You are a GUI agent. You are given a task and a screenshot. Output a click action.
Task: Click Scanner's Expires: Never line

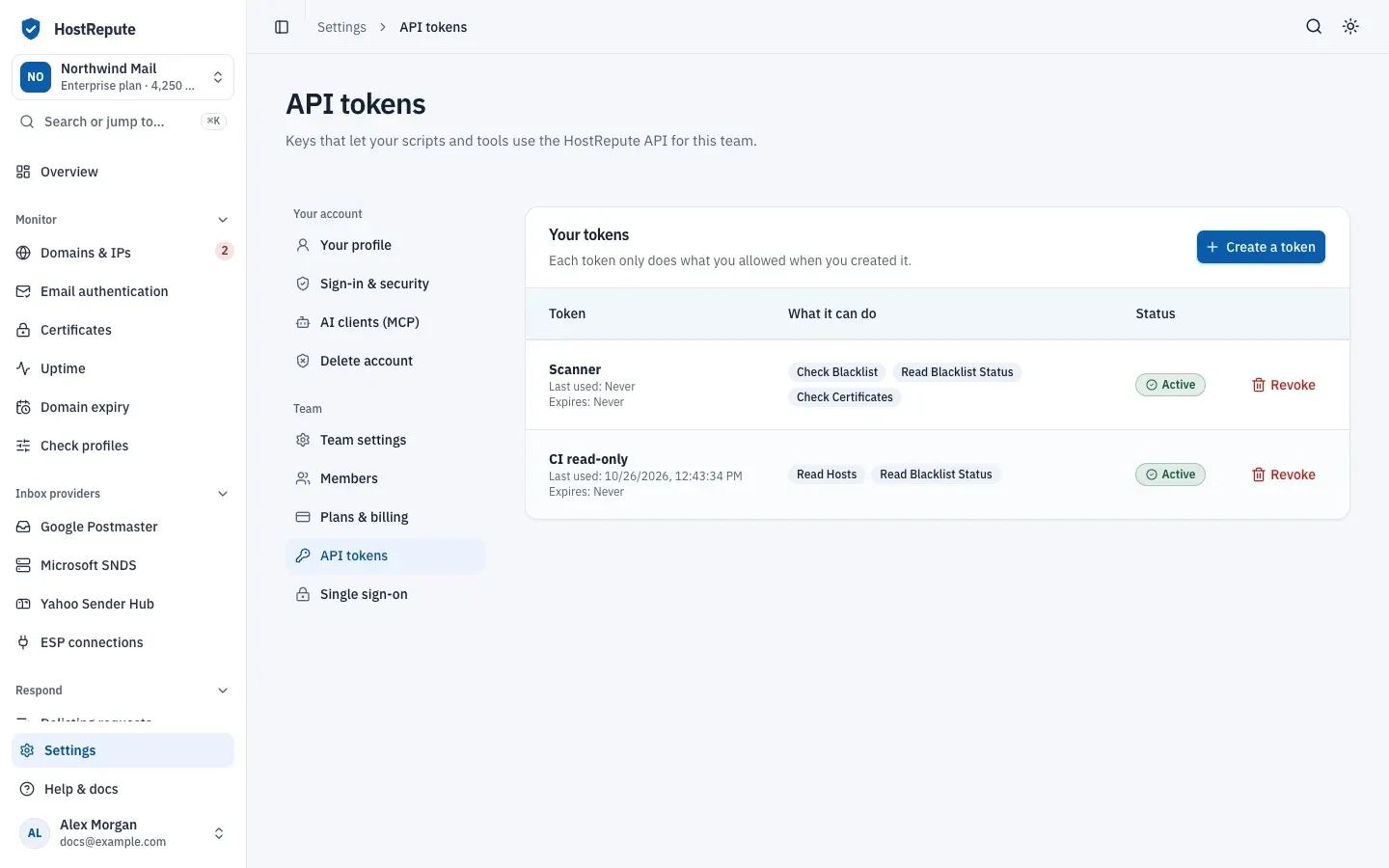click(586, 402)
